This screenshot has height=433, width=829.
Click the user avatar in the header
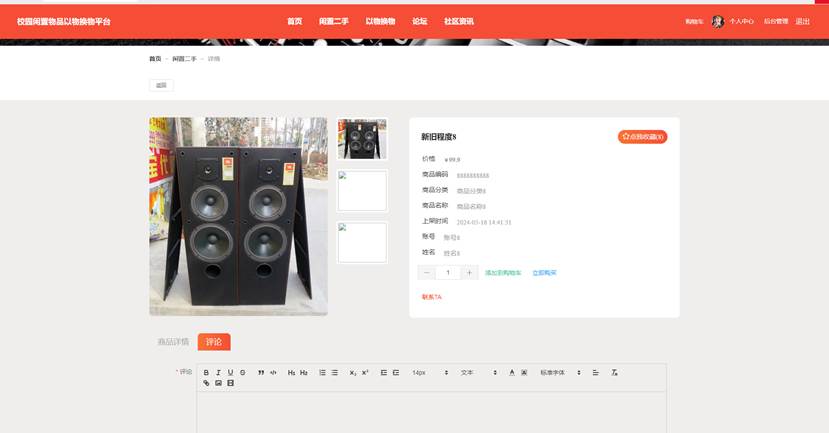pyautogui.click(x=717, y=21)
